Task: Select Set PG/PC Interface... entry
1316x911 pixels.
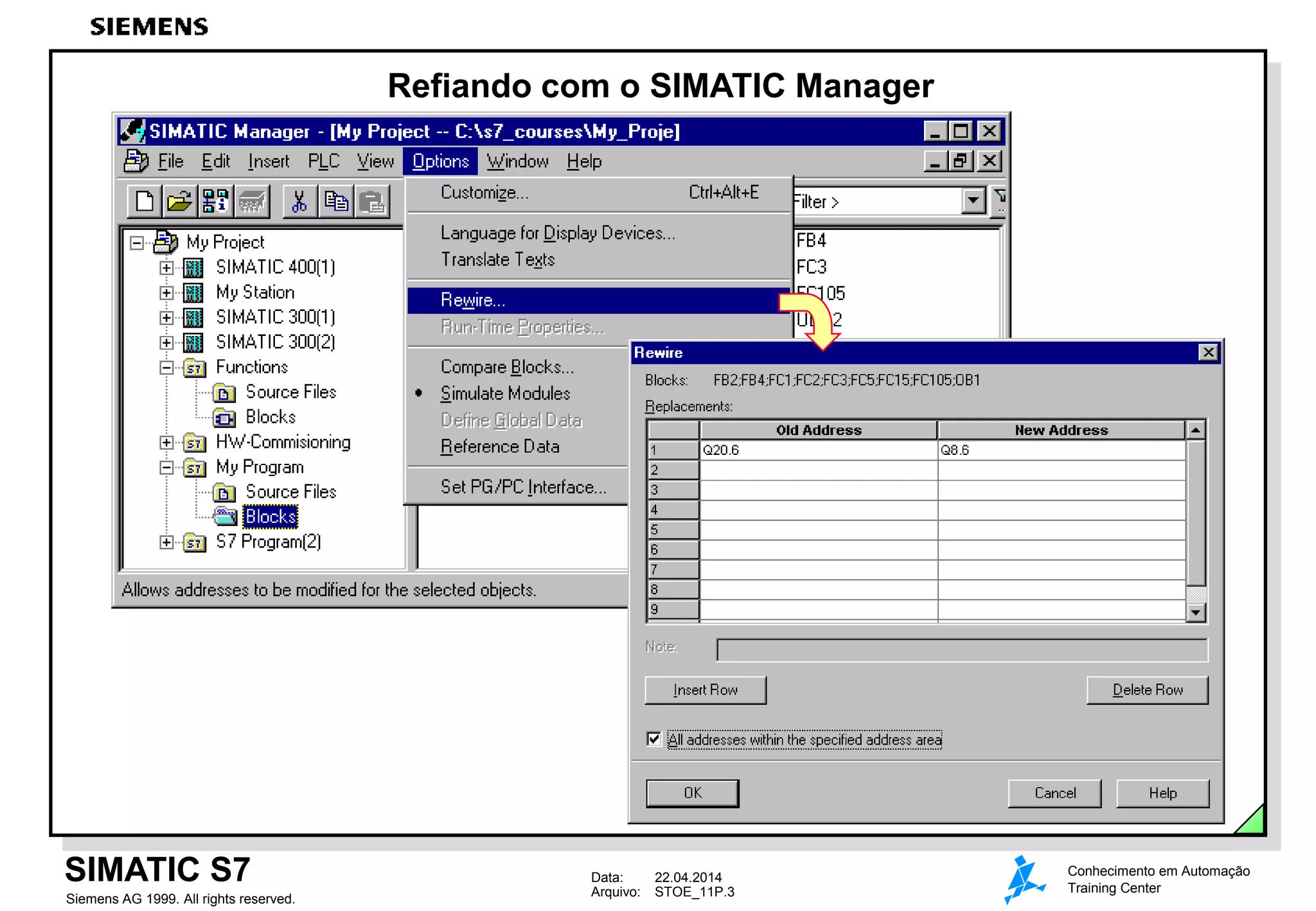Action: (518, 487)
